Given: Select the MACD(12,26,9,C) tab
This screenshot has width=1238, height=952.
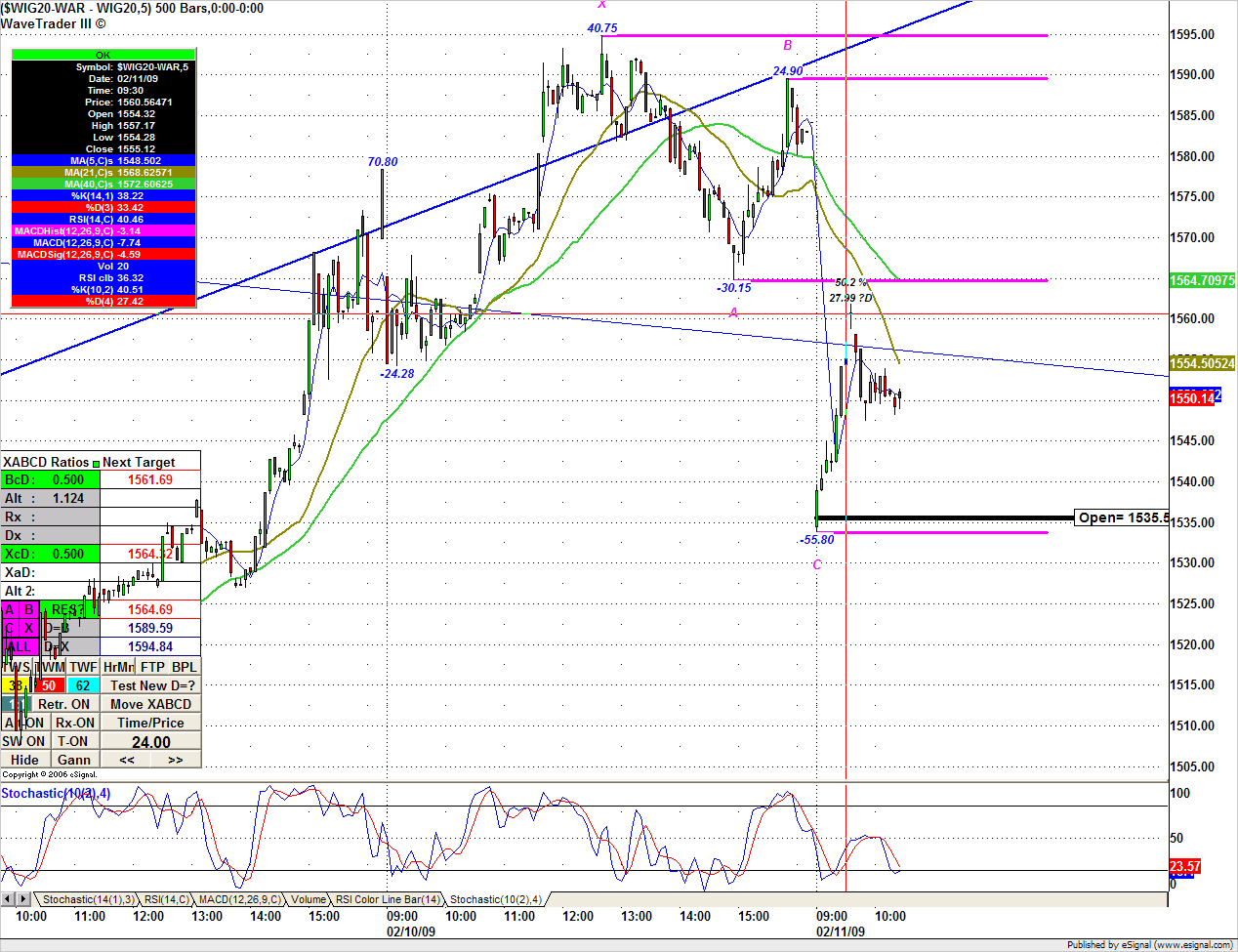Looking at the screenshot, I should [x=239, y=899].
